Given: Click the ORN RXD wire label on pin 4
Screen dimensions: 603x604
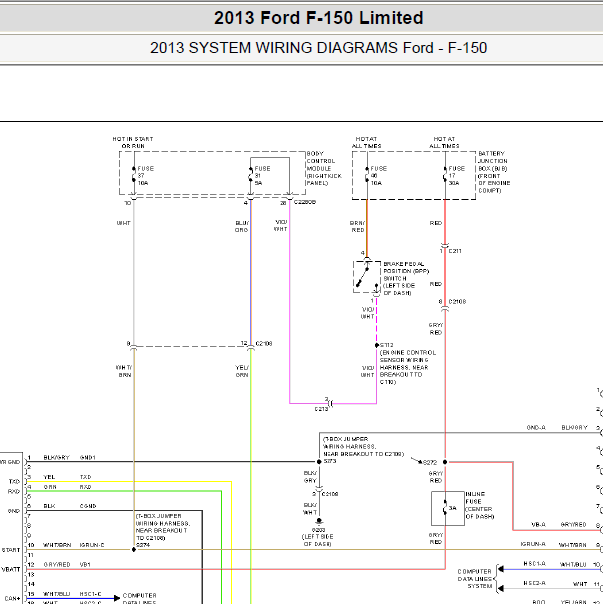Looking at the screenshot, I should coord(67,487).
